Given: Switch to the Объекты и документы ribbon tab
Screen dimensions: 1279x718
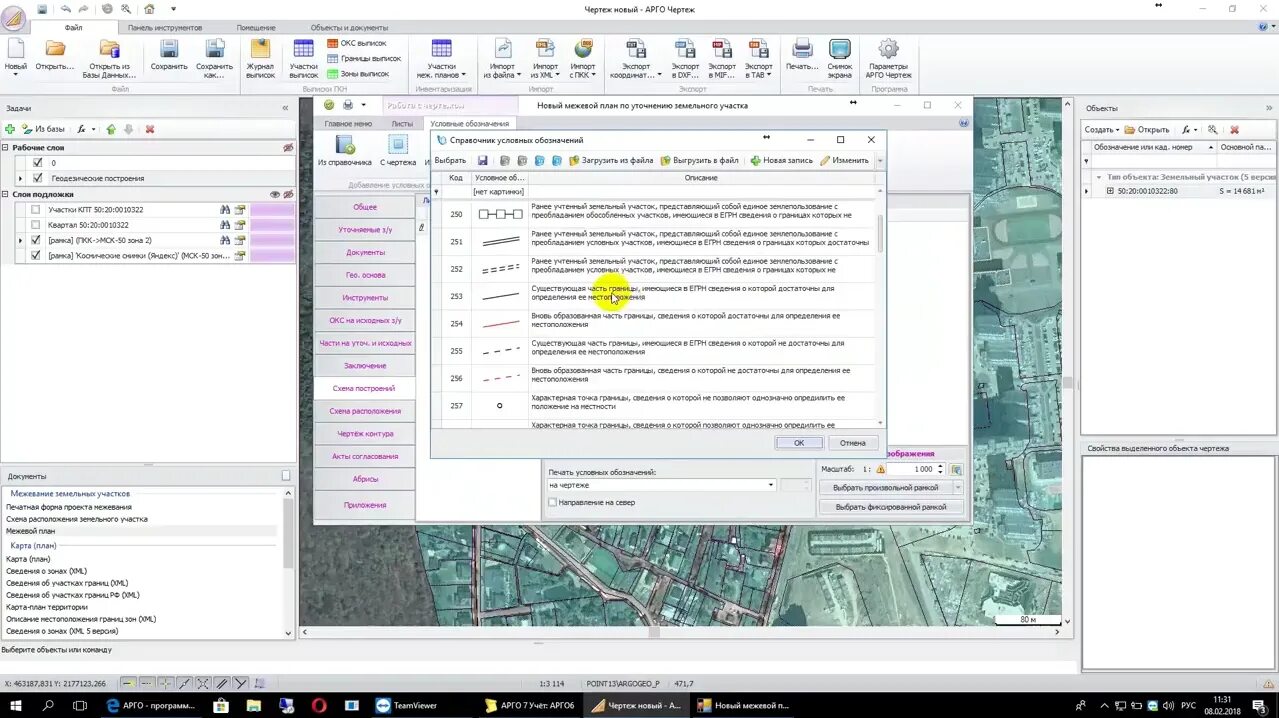Looking at the screenshot, I should pos(349,27).
